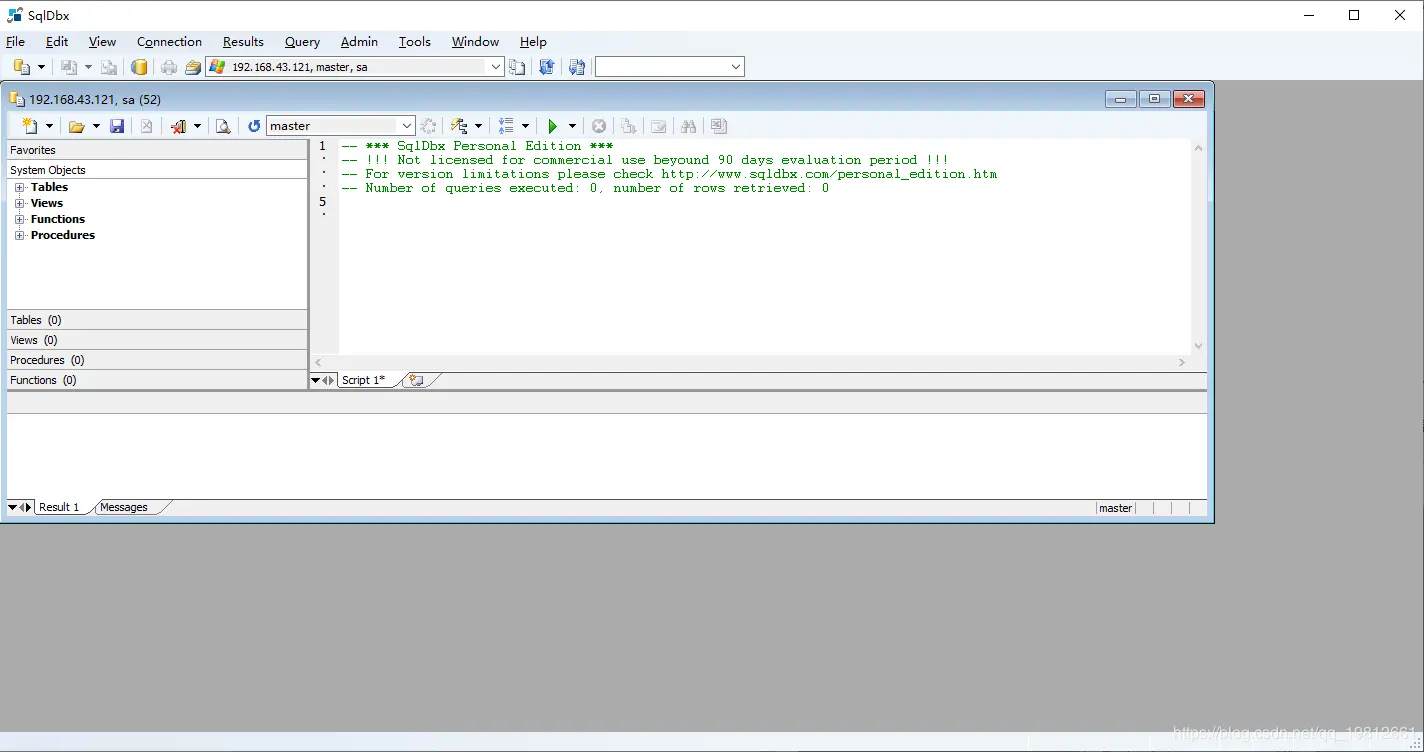Viewport: 1424px width, 752px height.
Task: Select the Favorites panel header
Action: [157, 150]
